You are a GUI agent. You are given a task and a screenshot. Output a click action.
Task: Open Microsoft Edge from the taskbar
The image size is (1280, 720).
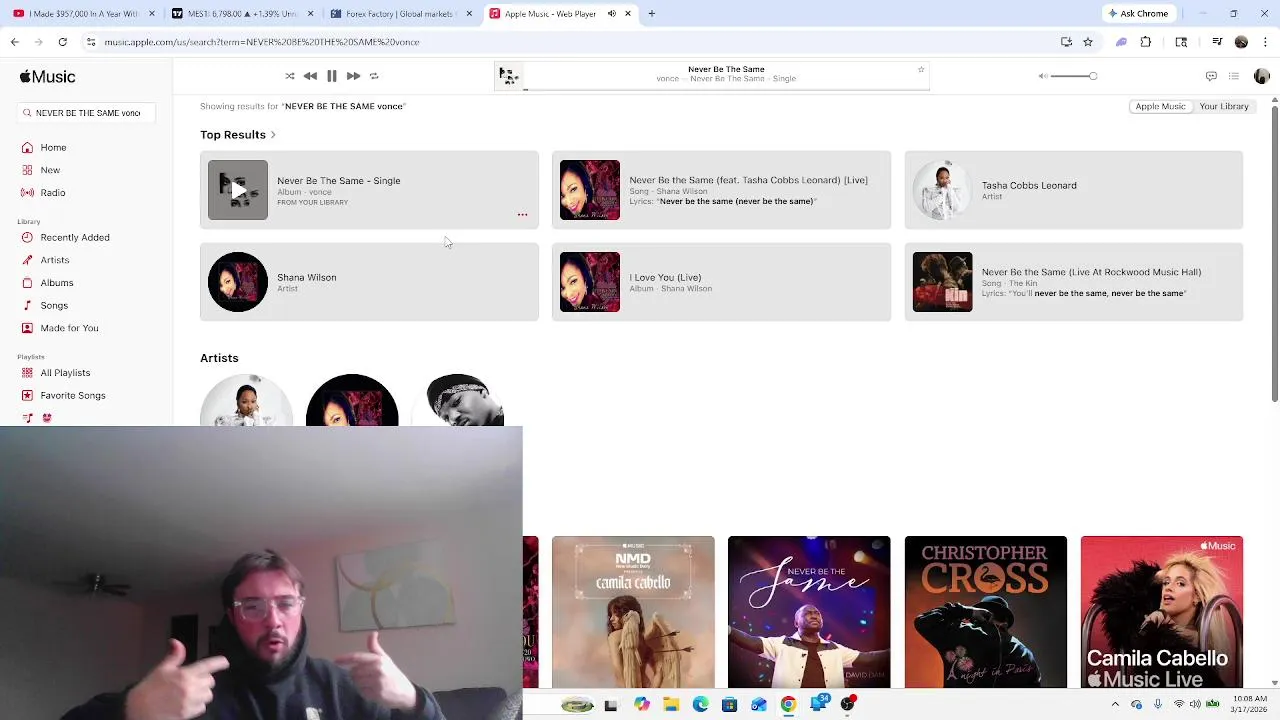[x=700, y=705]
